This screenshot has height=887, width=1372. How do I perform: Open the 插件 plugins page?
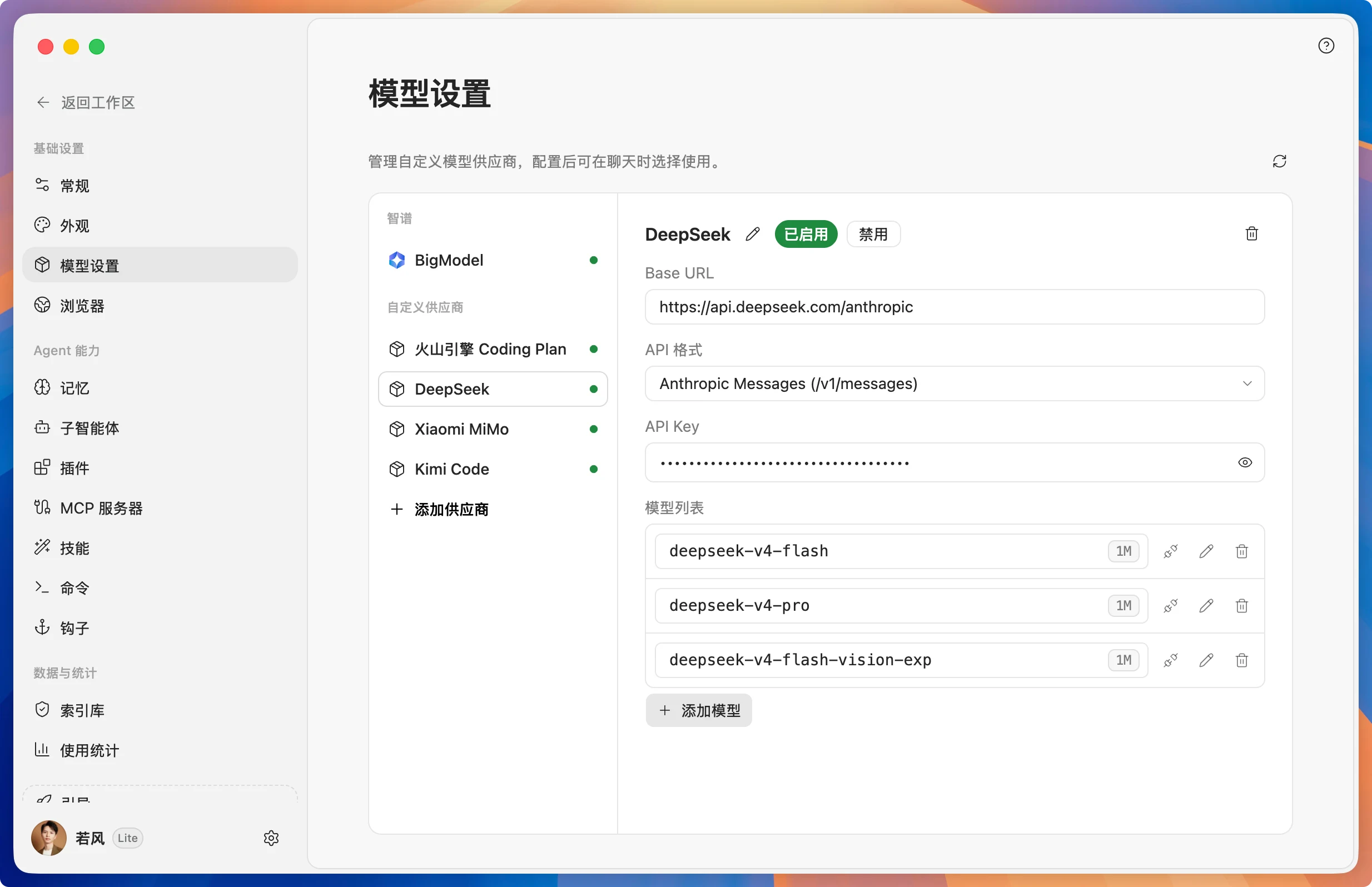coord(160,468)
